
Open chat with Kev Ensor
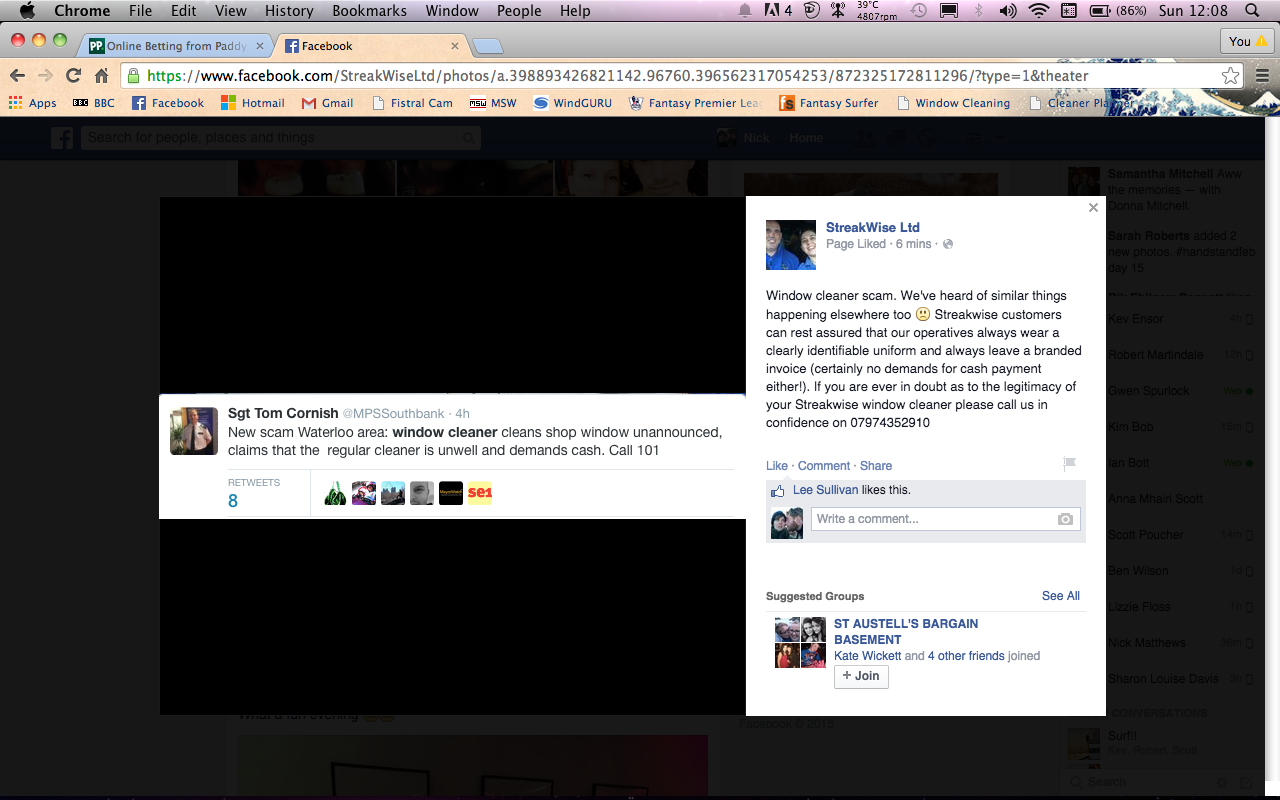click(x=1160, y=319)
